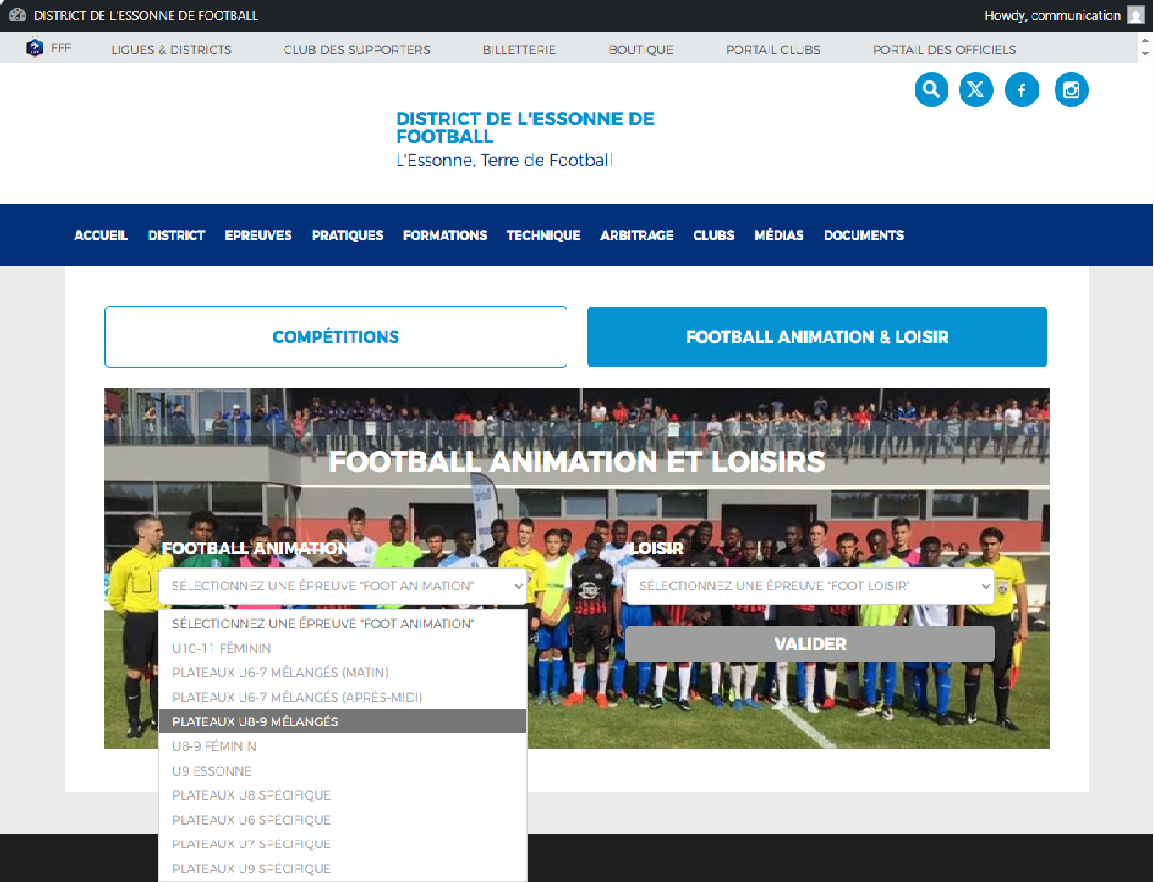Follow the Portail Clubs link
This screenshot has height=882, width=1154.
(773, 49)
